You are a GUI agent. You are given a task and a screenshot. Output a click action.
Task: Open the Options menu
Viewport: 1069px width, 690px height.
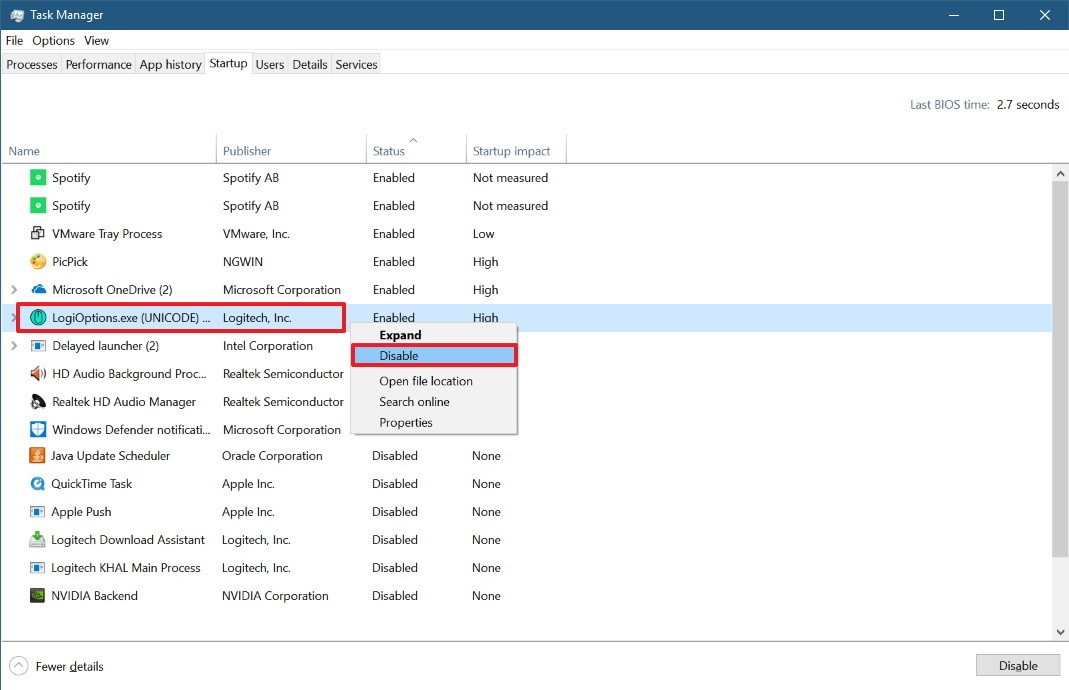point(53,41)
